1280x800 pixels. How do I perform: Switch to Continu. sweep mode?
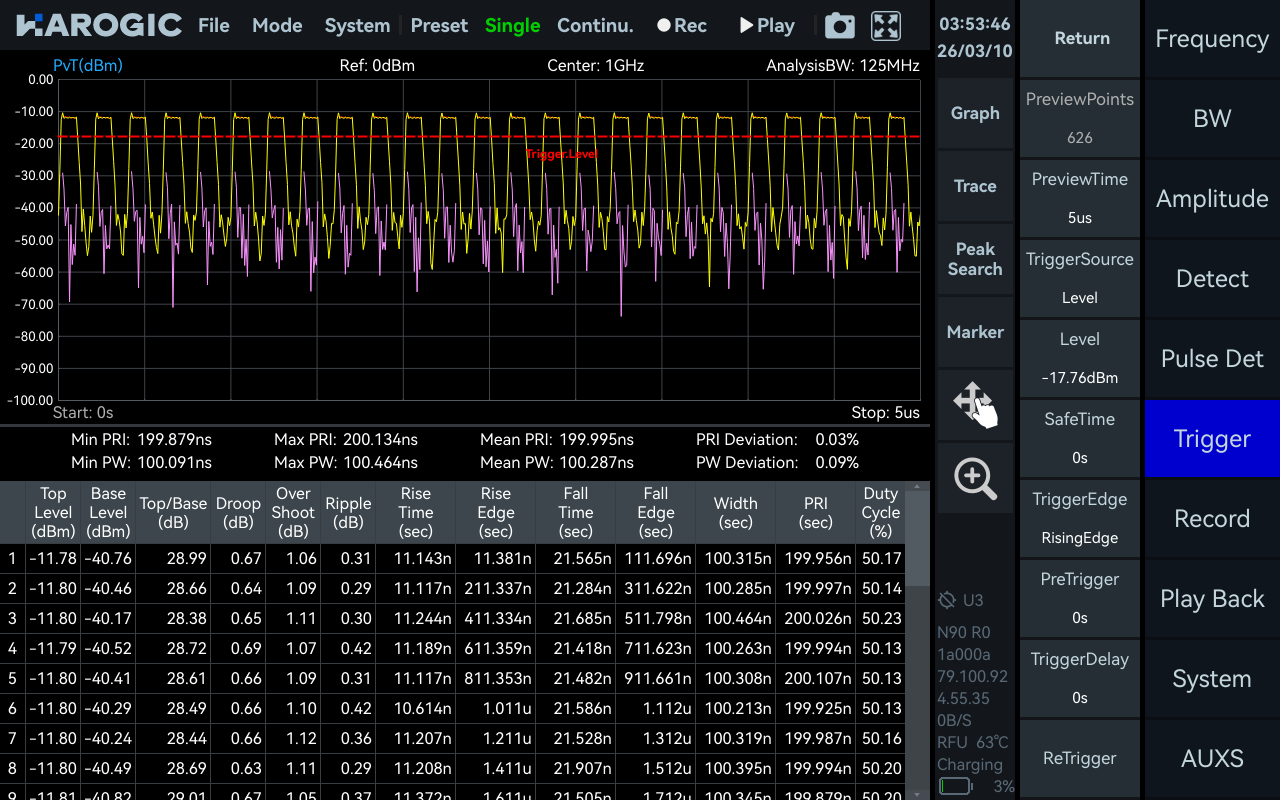click(x=595, y=25)
